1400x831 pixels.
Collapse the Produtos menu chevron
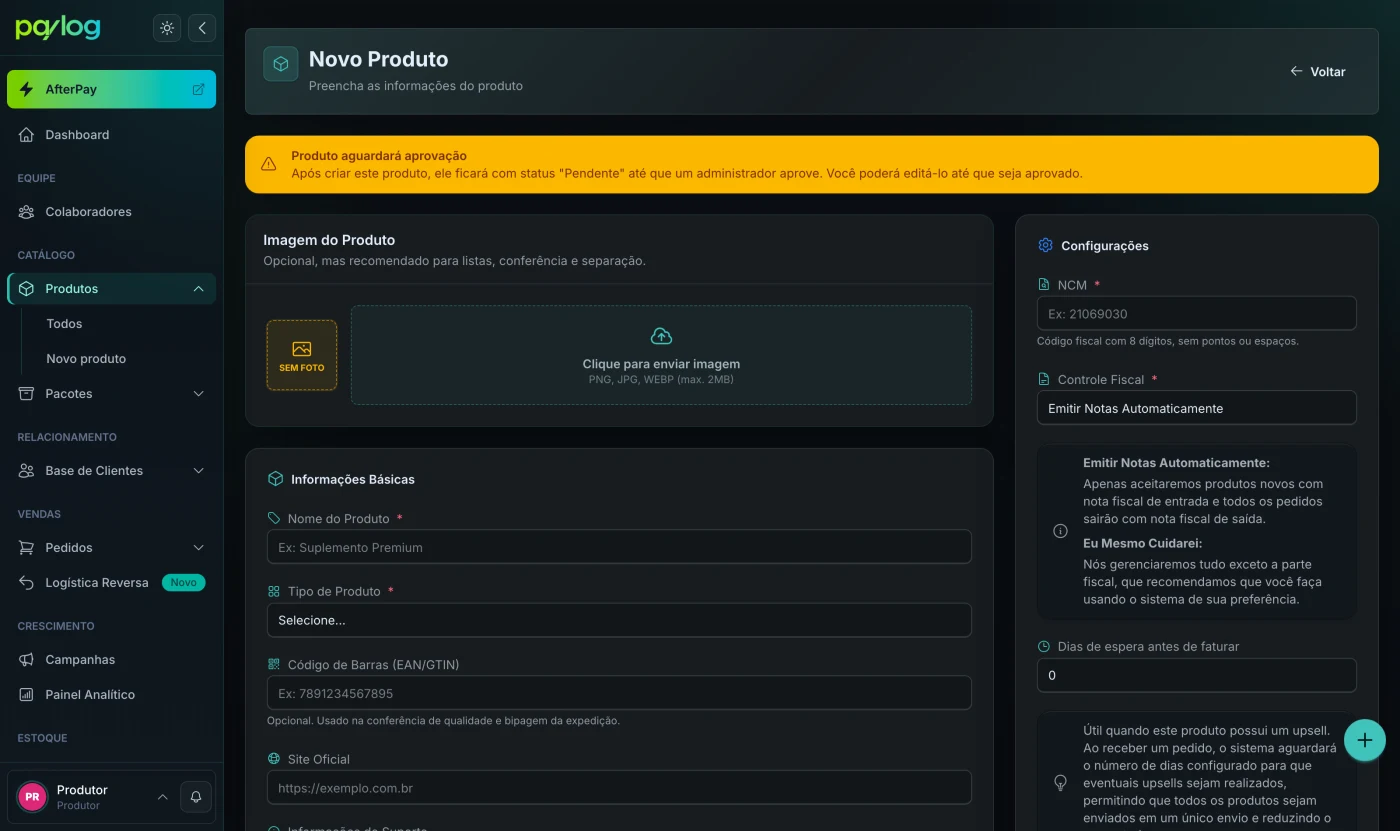tap(198, 289)
